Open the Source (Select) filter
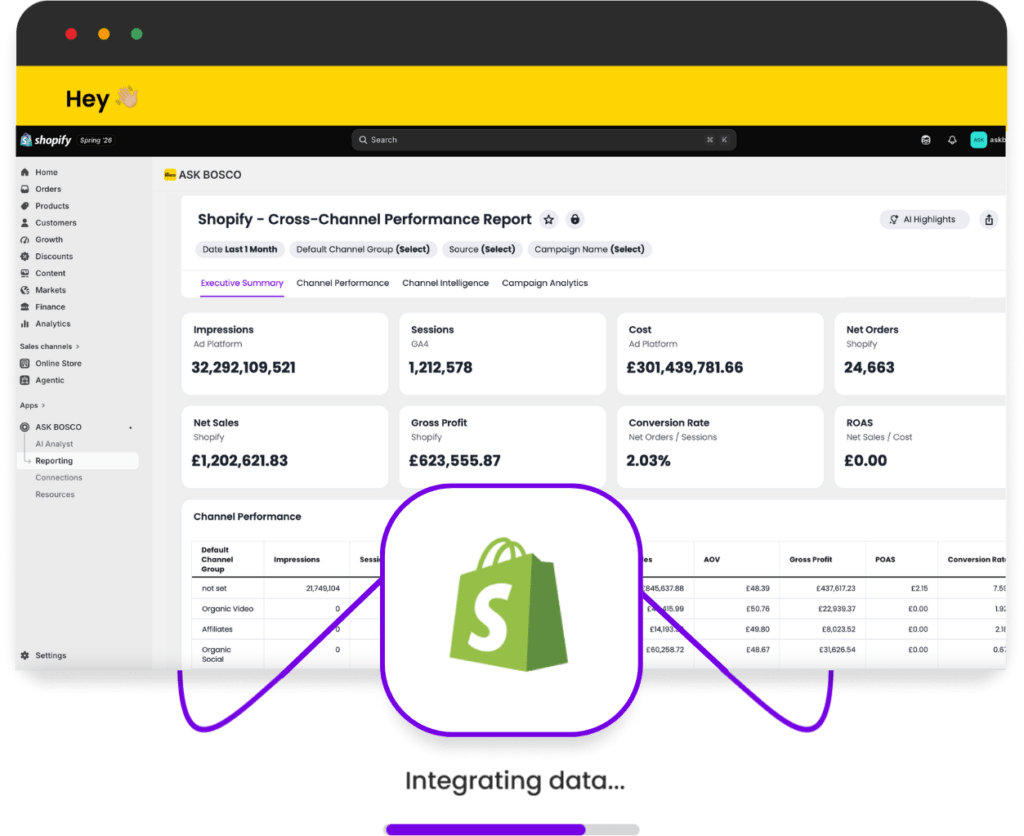This screenshot has height=836, width=1024. point(482,249)
